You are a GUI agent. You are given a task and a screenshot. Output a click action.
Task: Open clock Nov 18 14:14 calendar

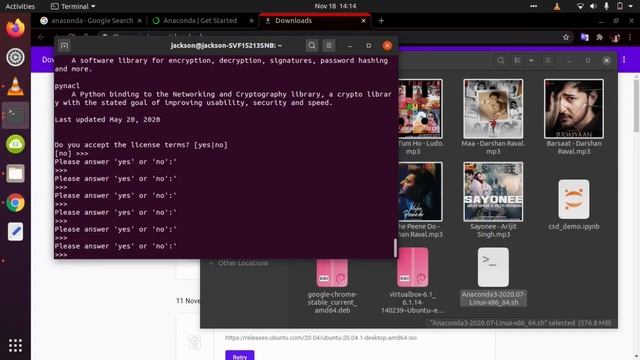point(335,6)
